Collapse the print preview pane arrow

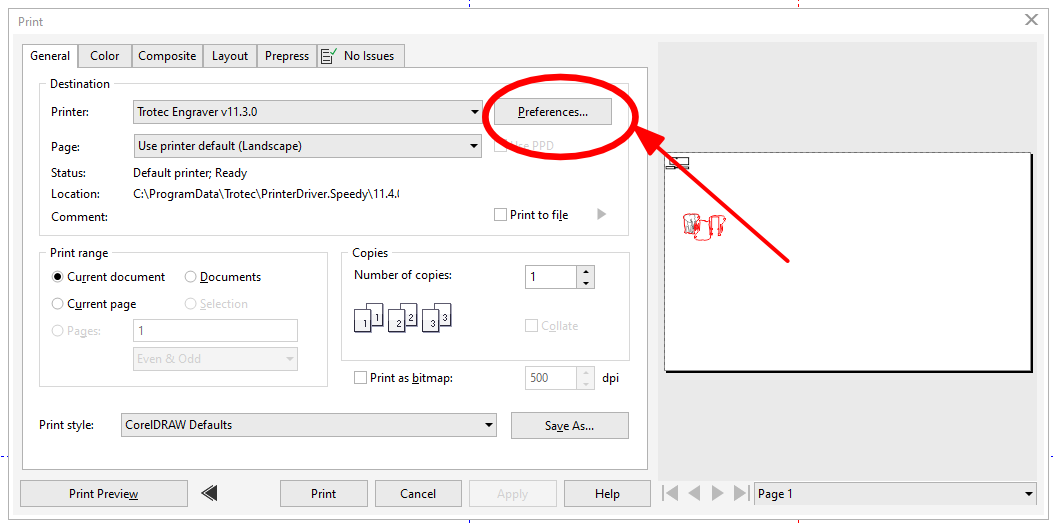pos(210,493)
